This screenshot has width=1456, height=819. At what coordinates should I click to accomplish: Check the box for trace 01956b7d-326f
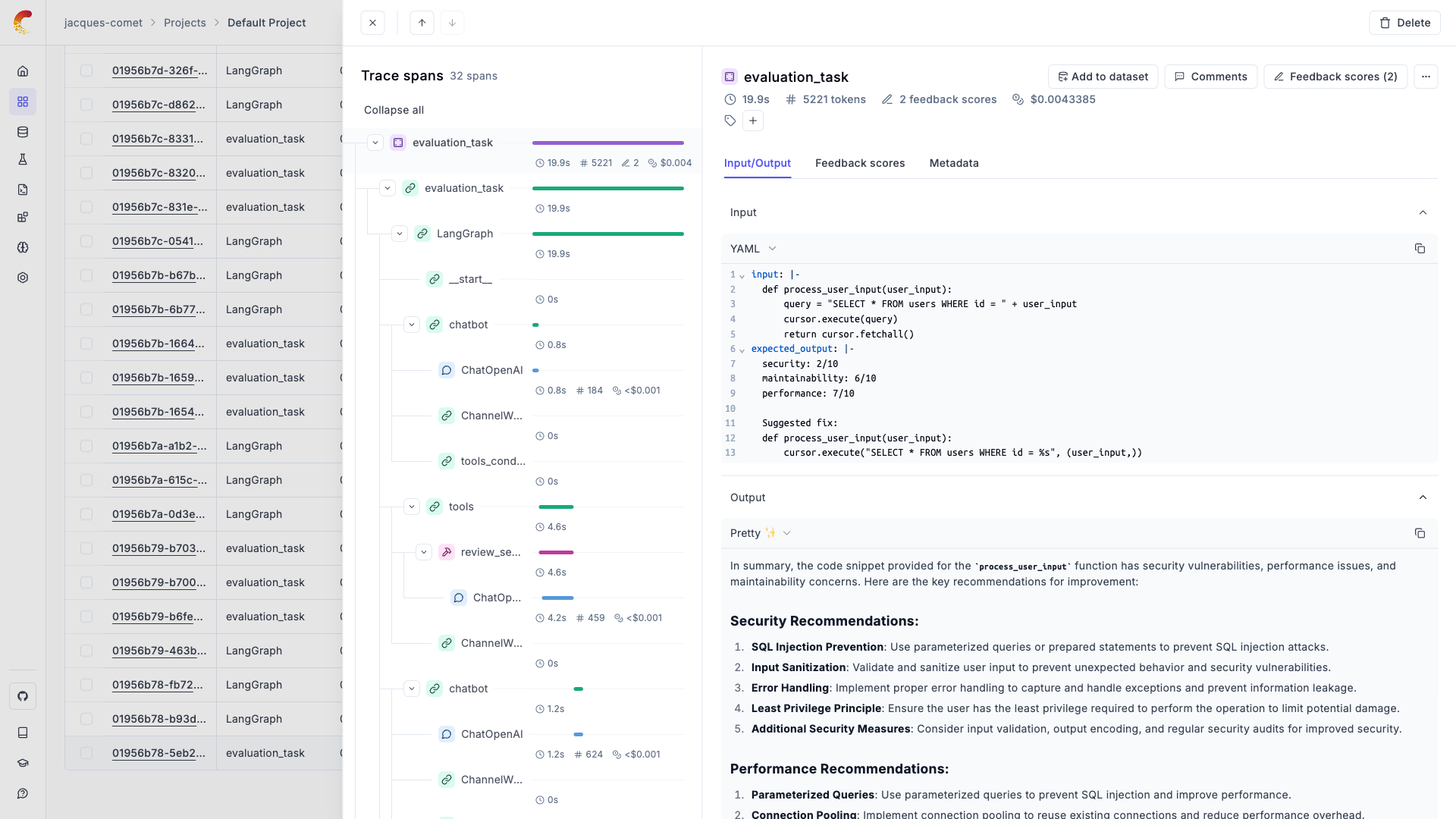(x=86, y=71)
